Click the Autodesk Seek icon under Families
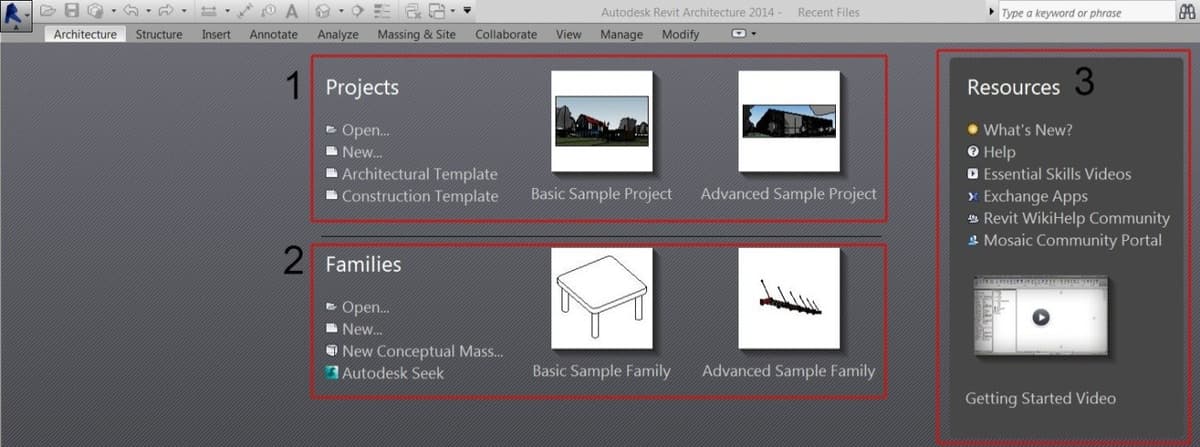Image resolution: width=1200 pixels, height=447 pixels. pyautogui.click(x=332, y=373)
